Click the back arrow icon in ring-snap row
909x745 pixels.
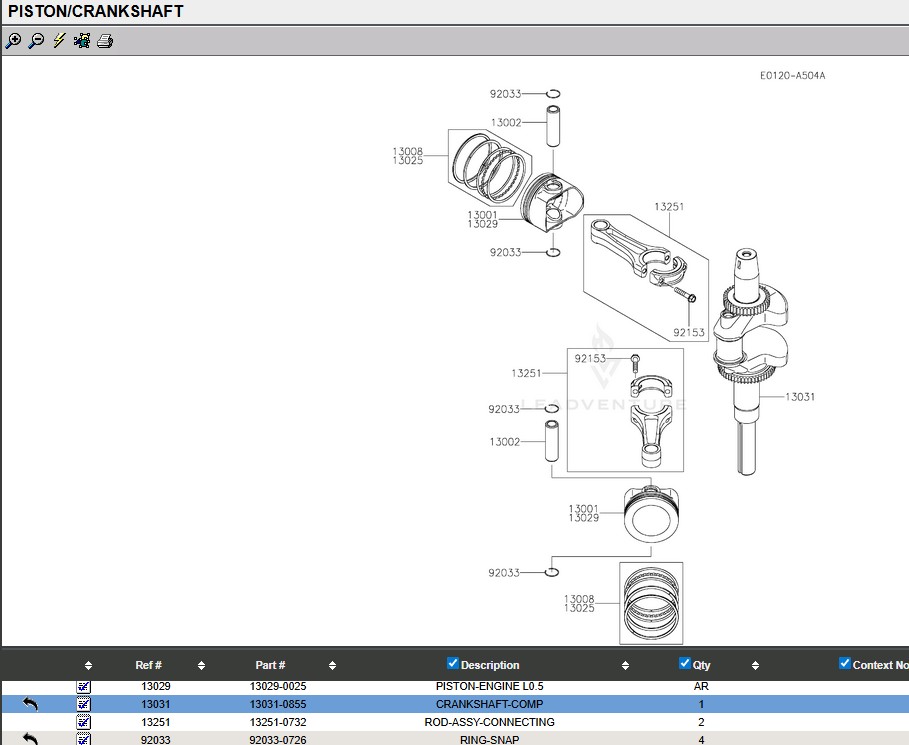pyautogui.click(x=30, y=739)
